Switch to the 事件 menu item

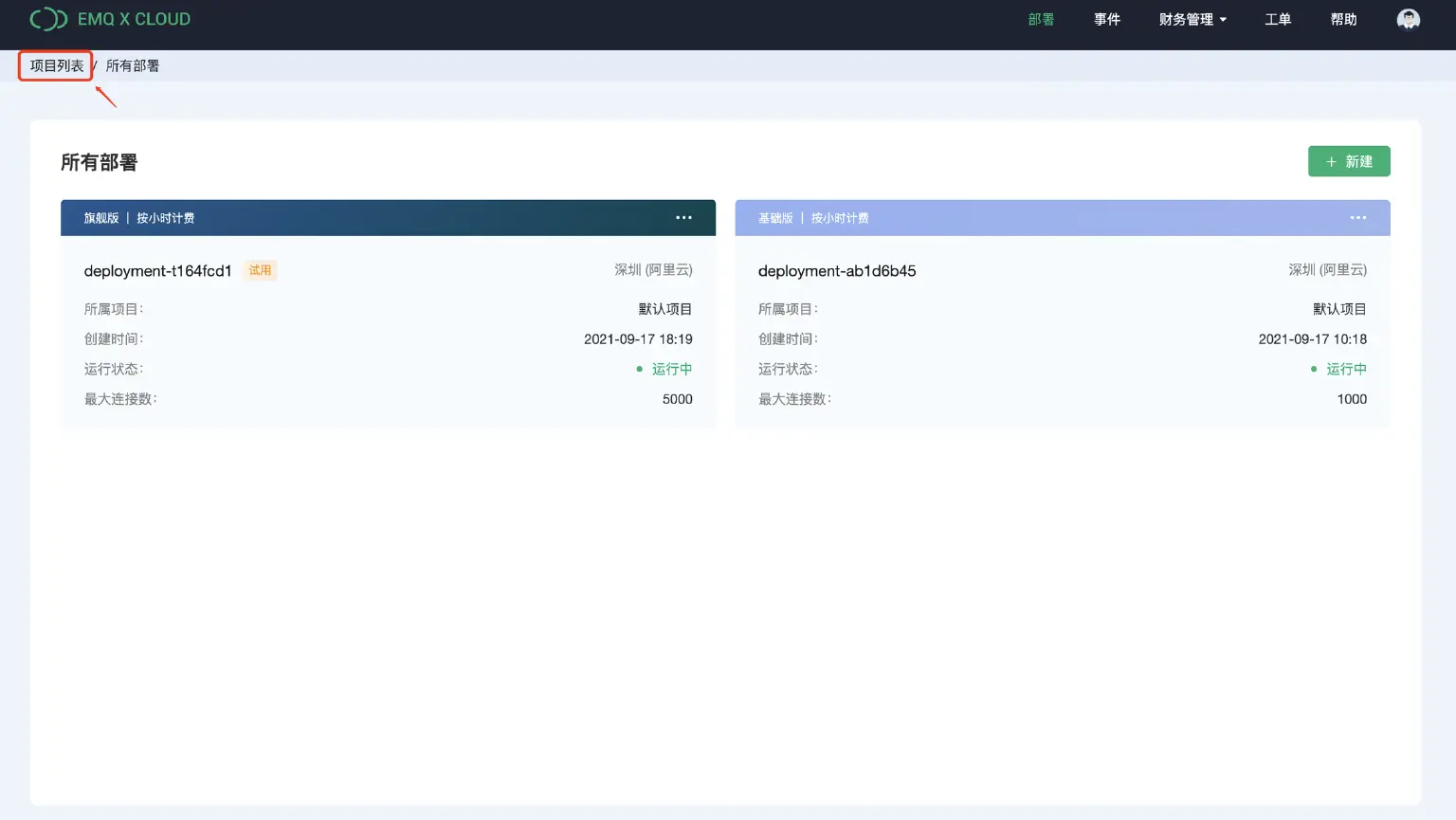1107,19
